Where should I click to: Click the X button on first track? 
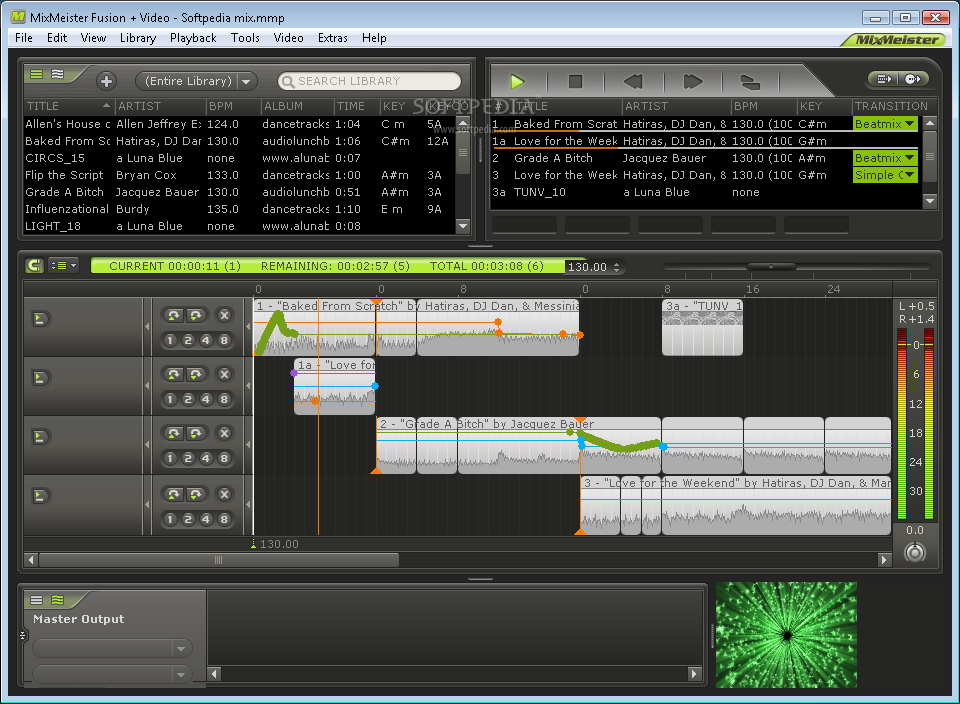click(225, 315)
